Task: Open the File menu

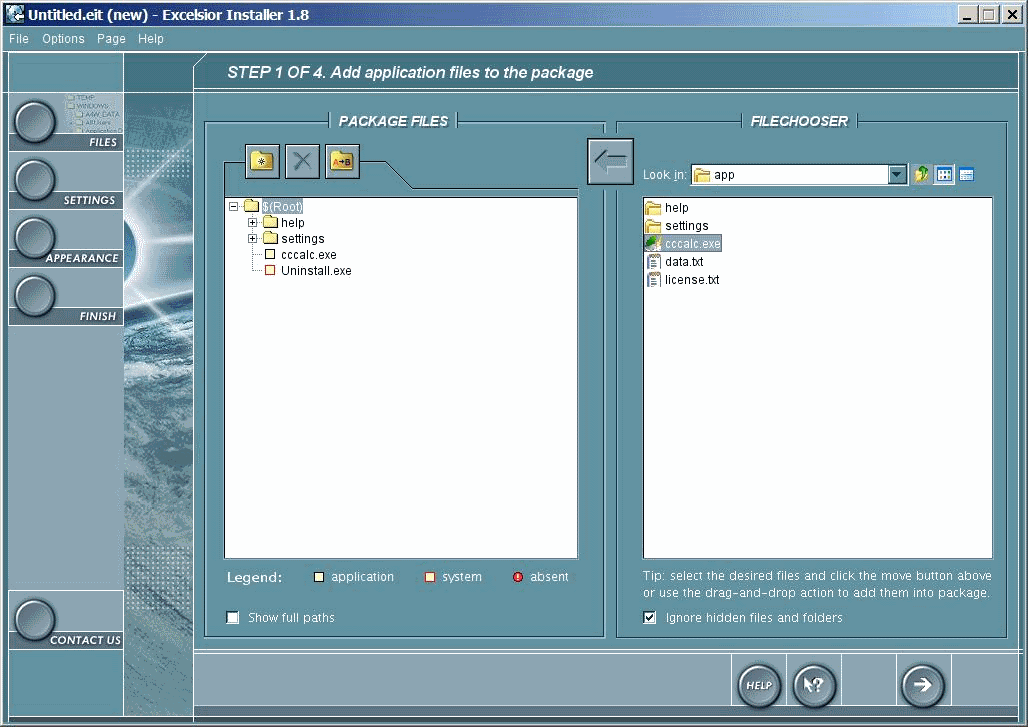Action: [x=19, y=39]
